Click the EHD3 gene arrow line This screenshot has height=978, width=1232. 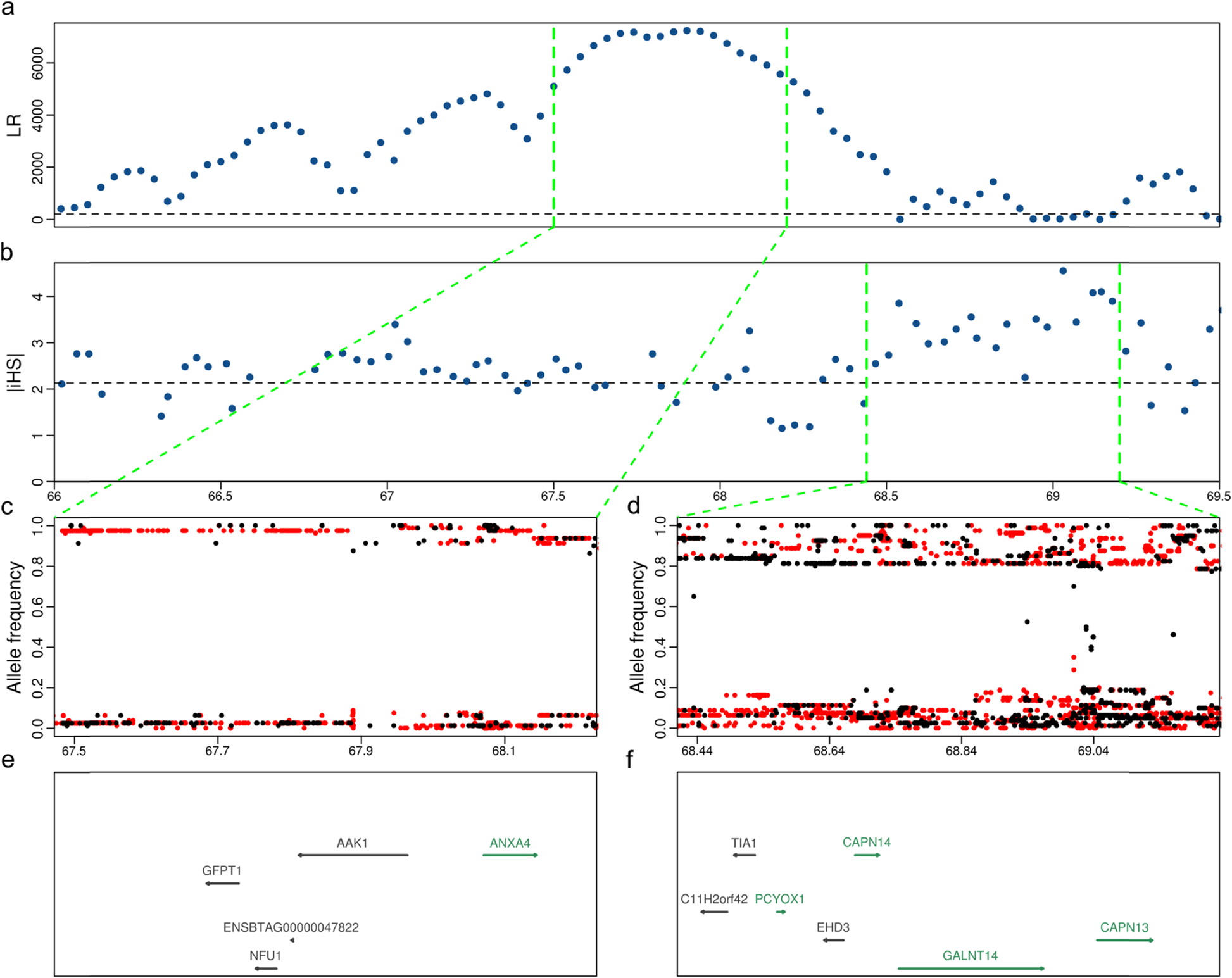833,940
